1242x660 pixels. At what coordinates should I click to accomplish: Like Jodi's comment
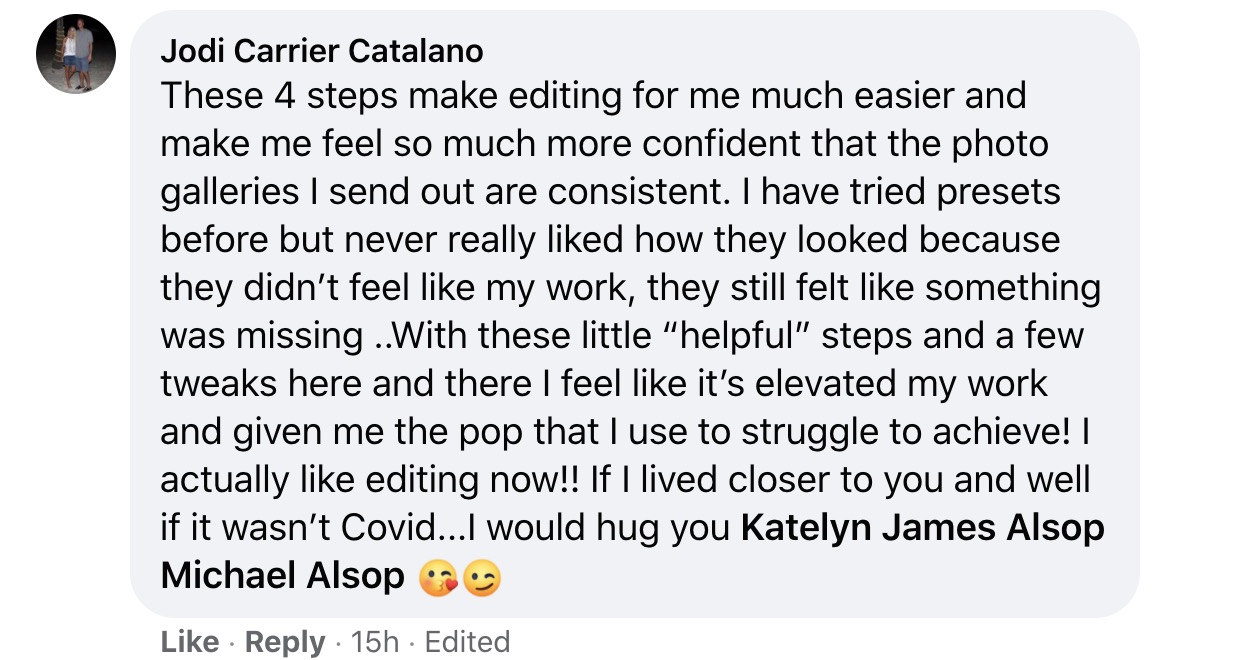tap(189, 642)
